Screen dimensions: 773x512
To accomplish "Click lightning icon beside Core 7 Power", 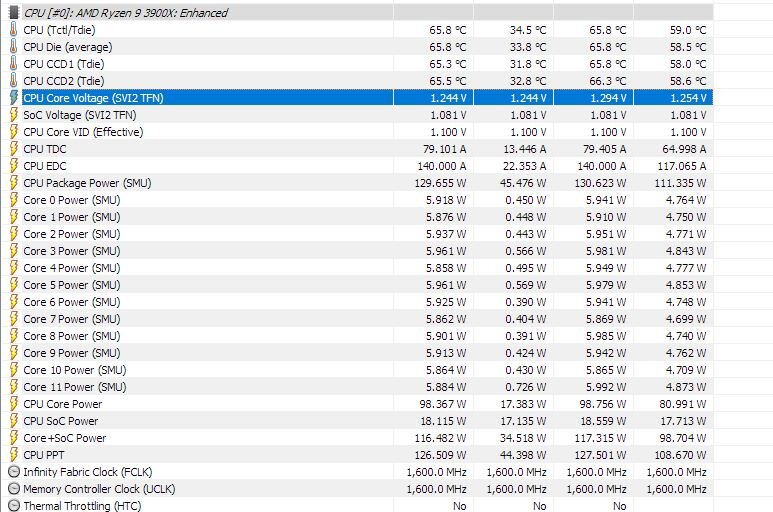I will (14, 319).
